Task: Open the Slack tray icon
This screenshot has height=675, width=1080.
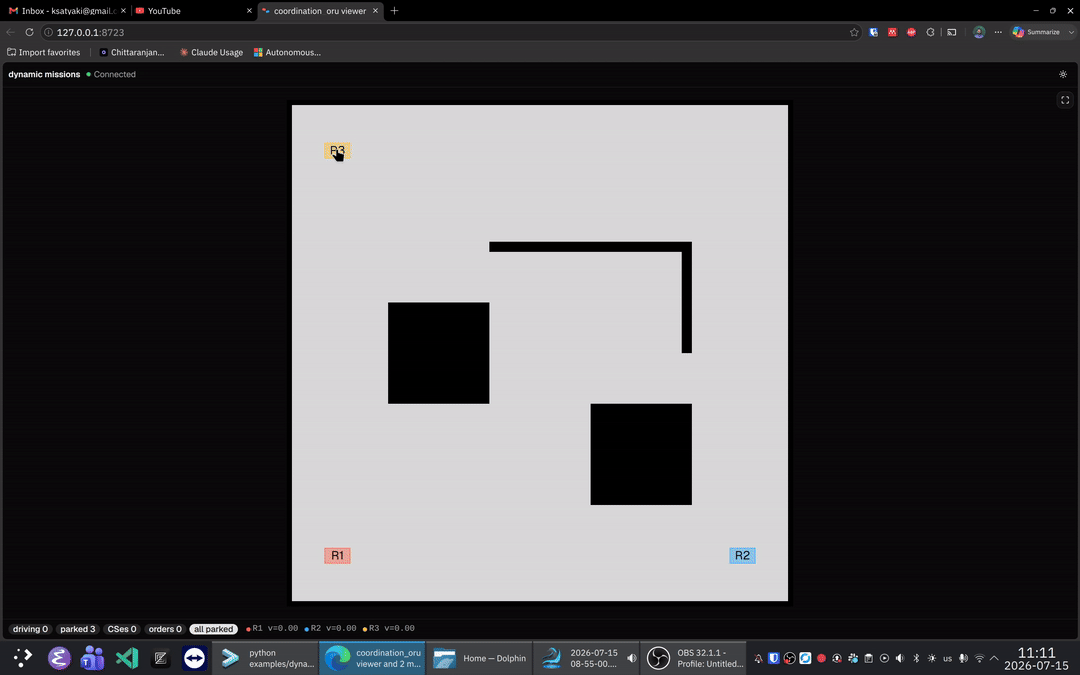Action: 853,658
